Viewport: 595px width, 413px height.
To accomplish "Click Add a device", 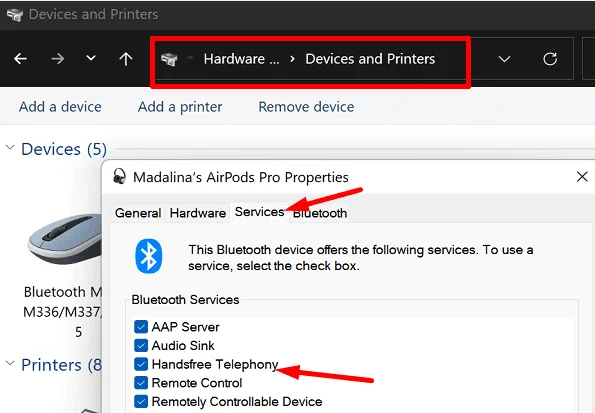I will [x=60, y=107].
